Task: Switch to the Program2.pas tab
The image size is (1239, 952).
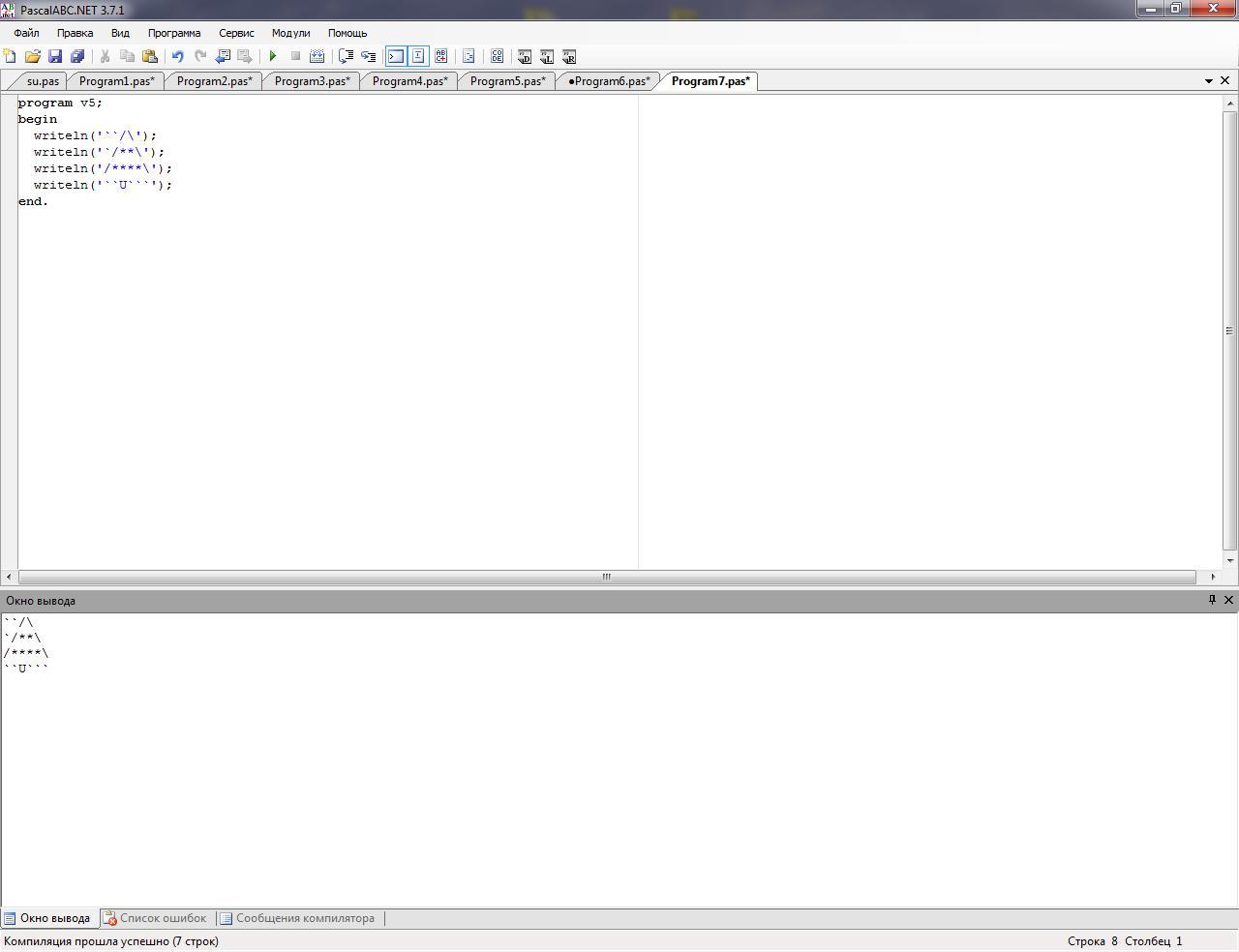Action: pos(215,81)
